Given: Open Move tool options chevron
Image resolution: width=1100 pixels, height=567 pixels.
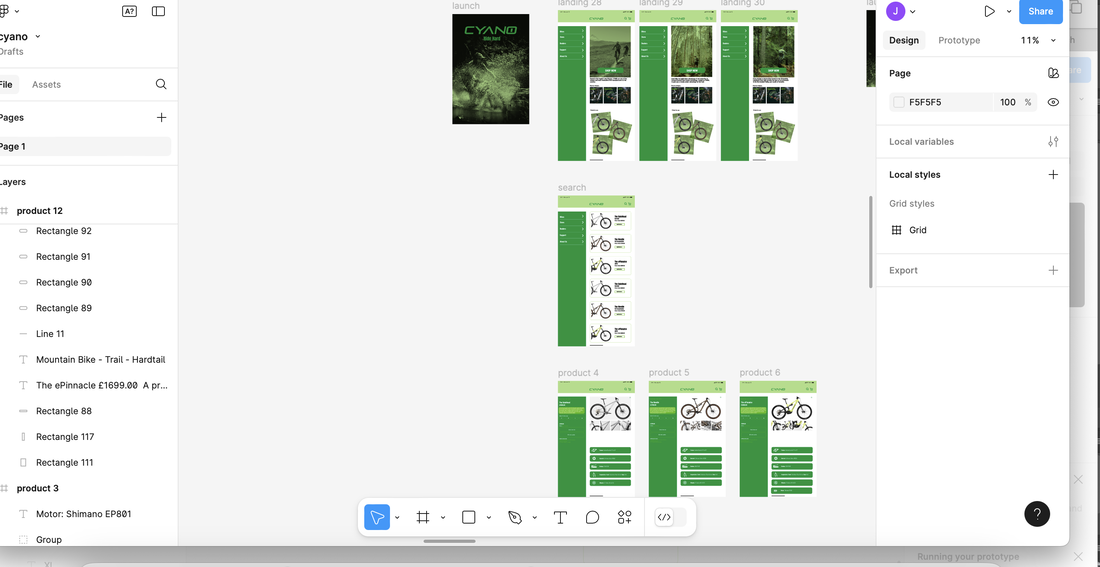Looking at the screenshot, I should [397, 517].
